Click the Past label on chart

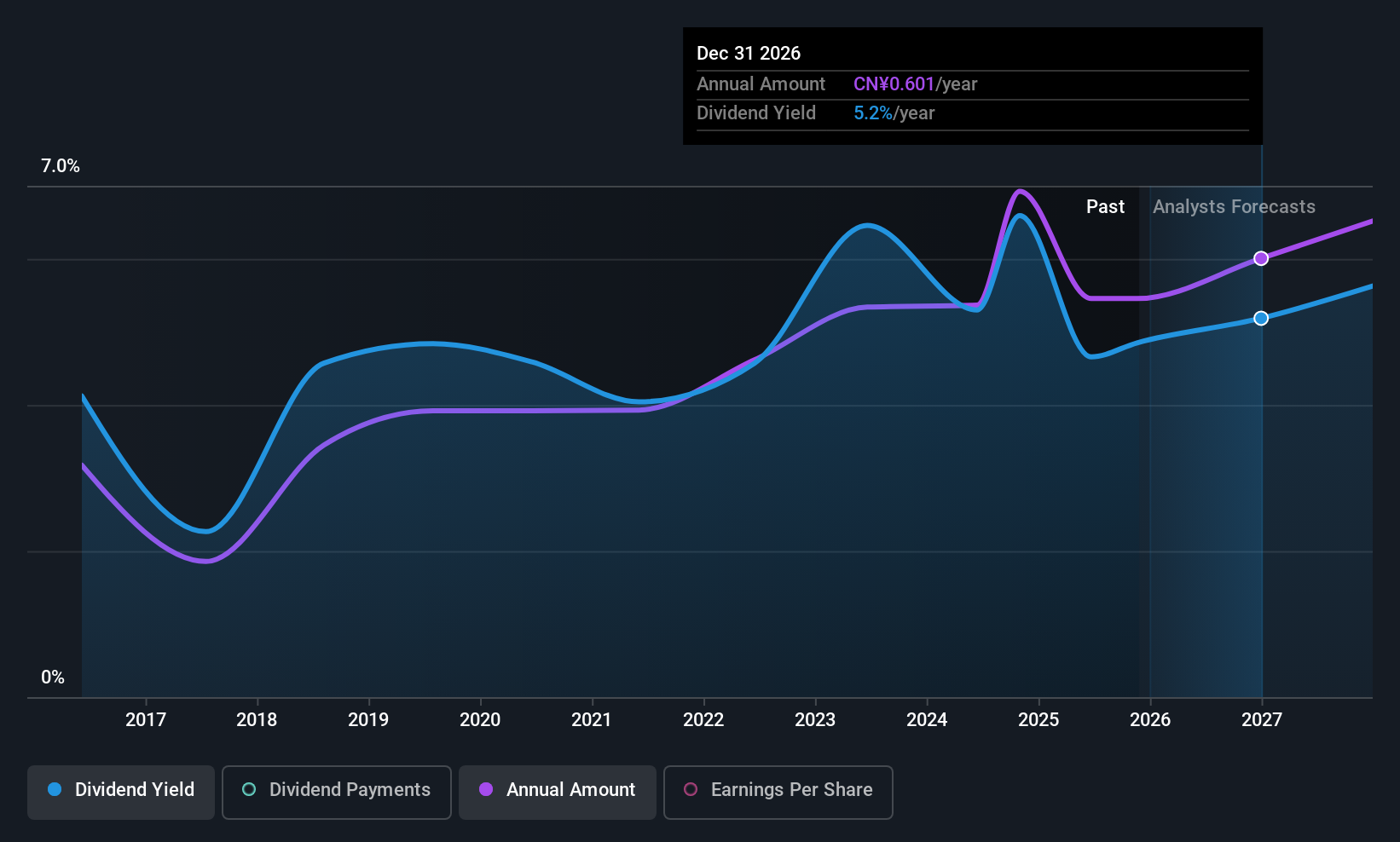pyautogui.click(x=1105, y=207)
